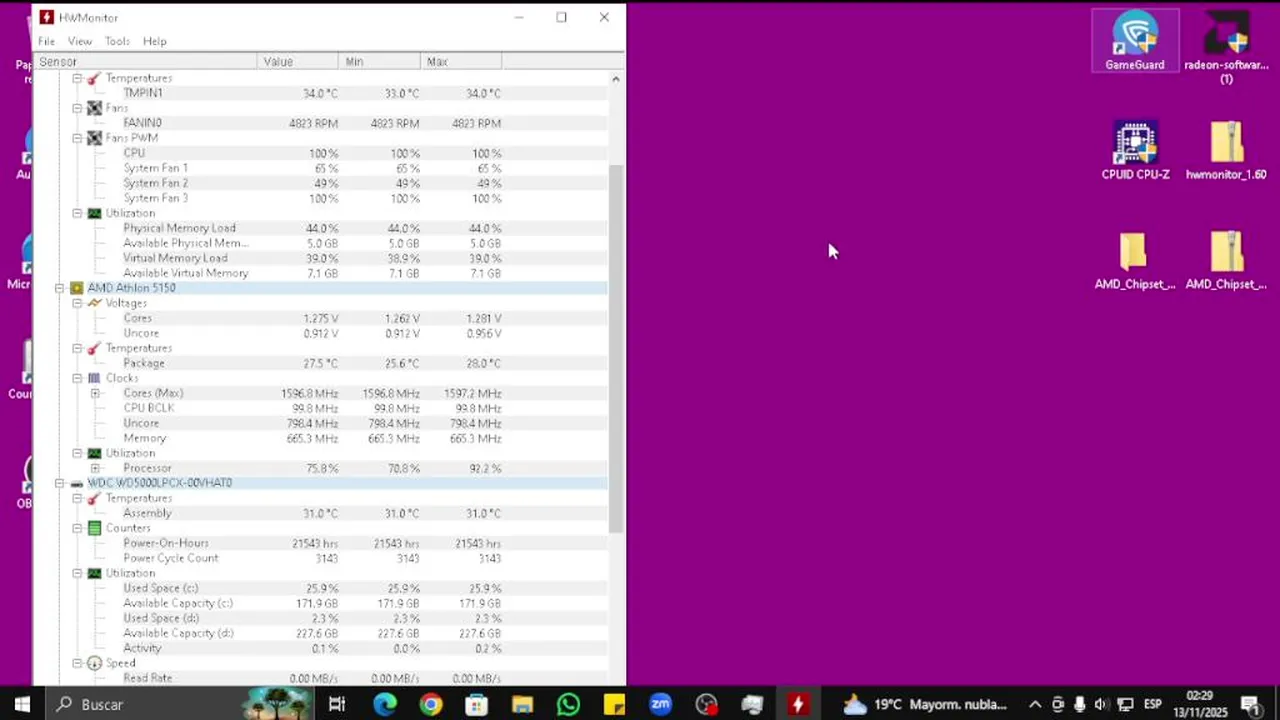1280x720 pixels.
Task: Click the gauge icon next to Speed
Action: pyautogui.click(x=94, y=663)
